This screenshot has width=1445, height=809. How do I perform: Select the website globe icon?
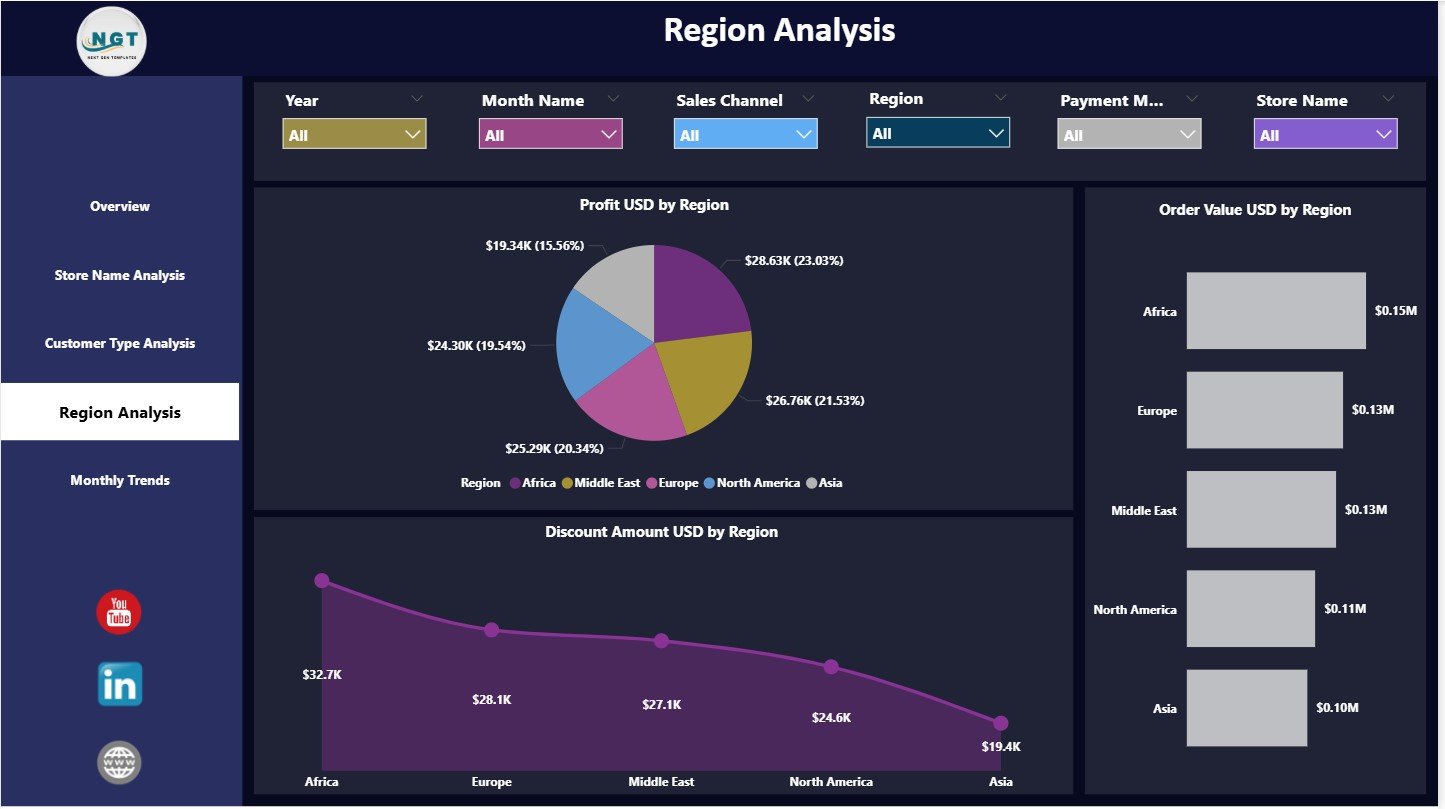click(119, 761)
